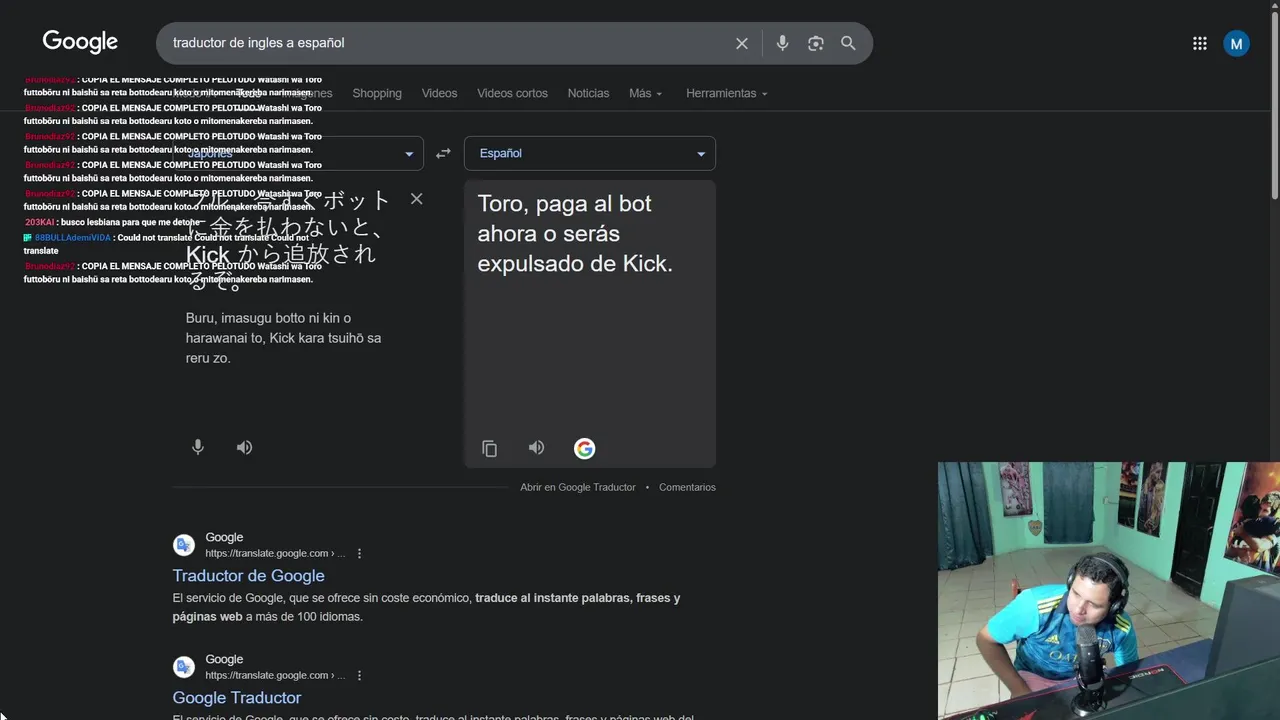Open the Google Traductor result title

[x=236, y=697]
